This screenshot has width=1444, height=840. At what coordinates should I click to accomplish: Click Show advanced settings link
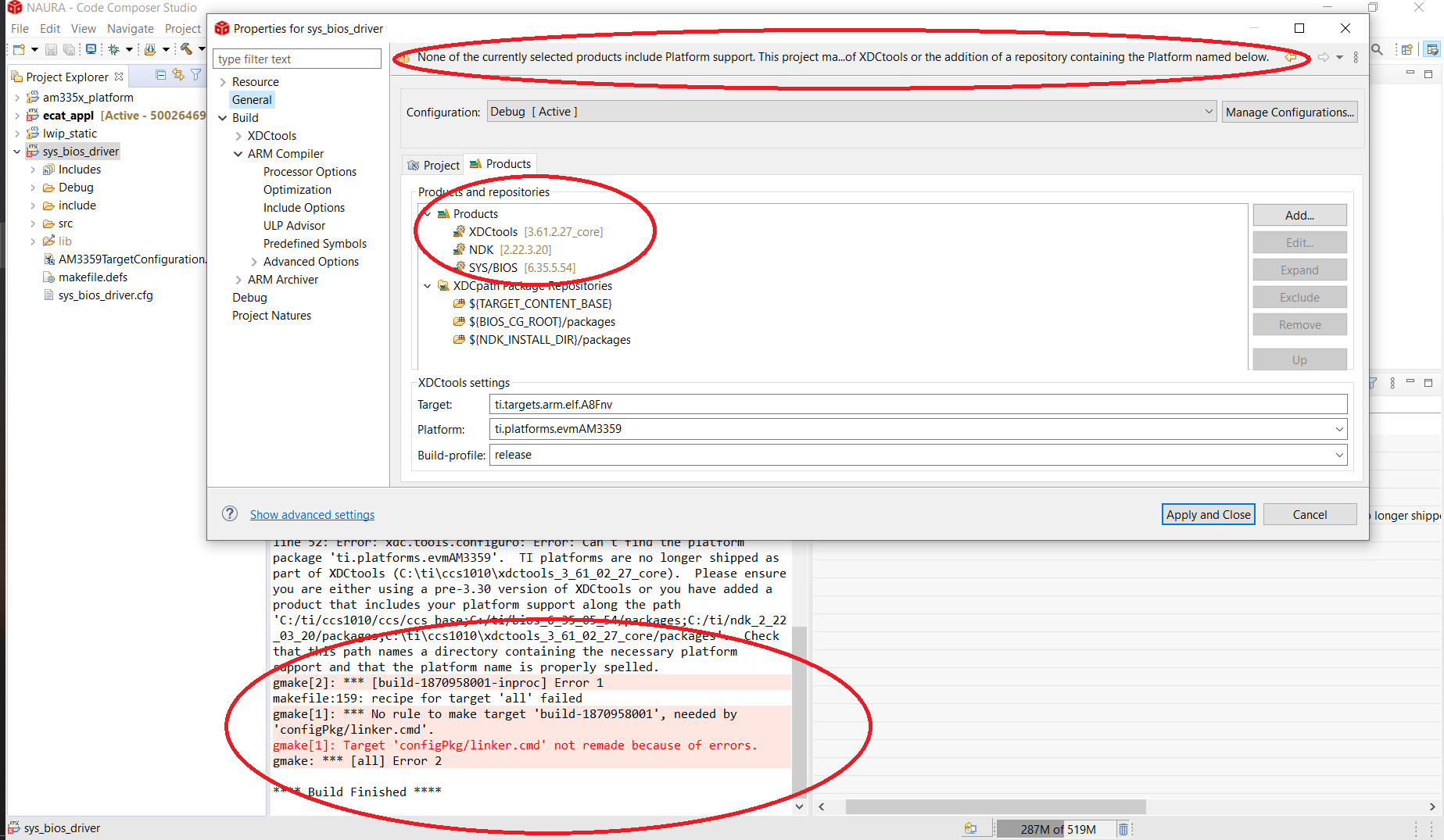[x=312, y=514]
